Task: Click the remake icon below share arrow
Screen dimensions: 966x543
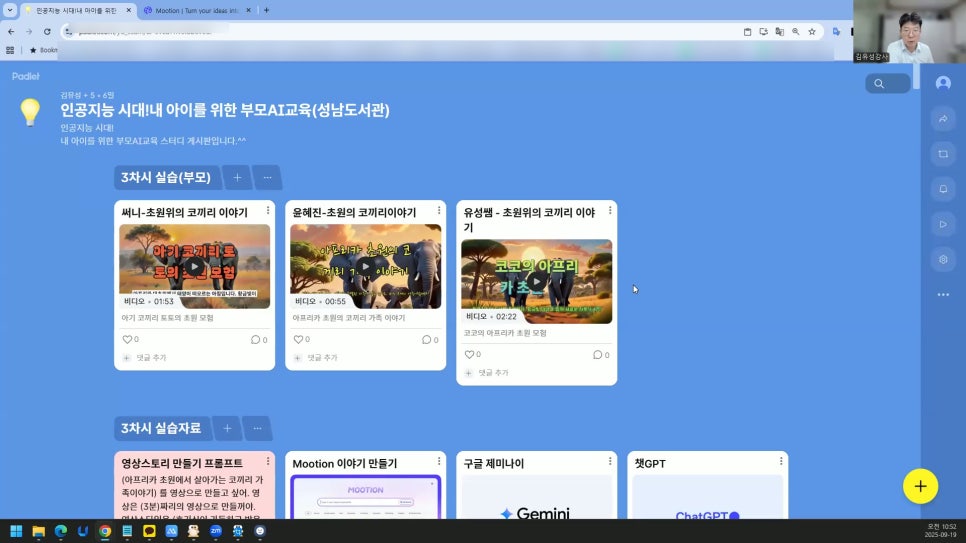Action: click(x=943, y=154)
